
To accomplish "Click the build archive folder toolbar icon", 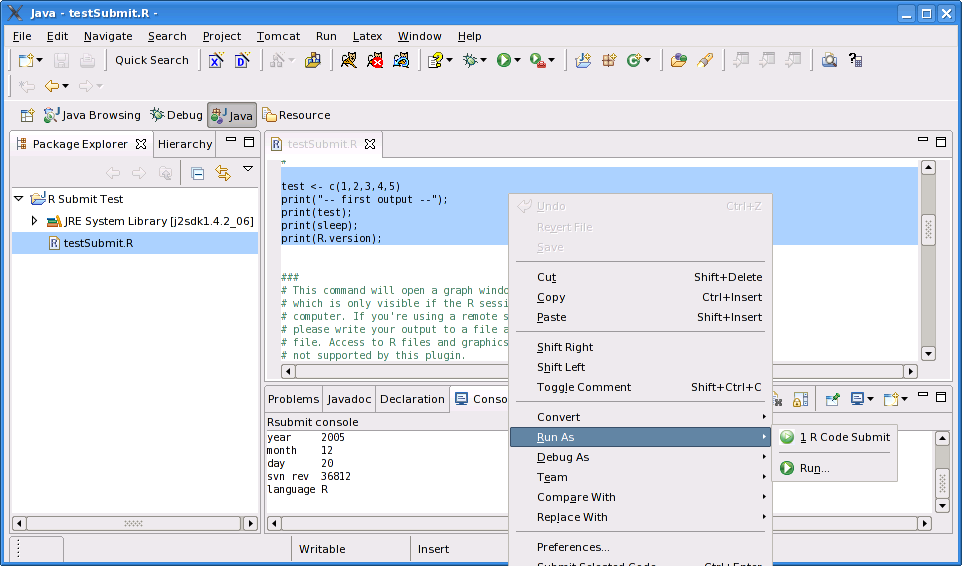I will (x=313, y=60).
